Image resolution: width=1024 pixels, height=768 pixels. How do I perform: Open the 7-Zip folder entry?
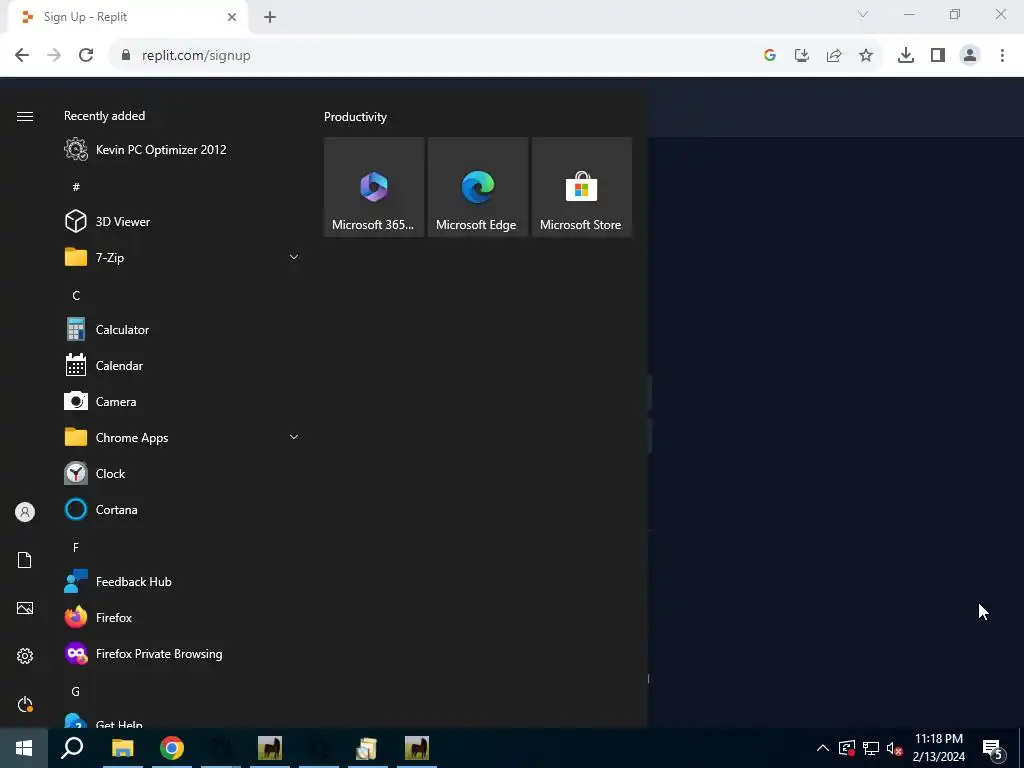point(180,257)
